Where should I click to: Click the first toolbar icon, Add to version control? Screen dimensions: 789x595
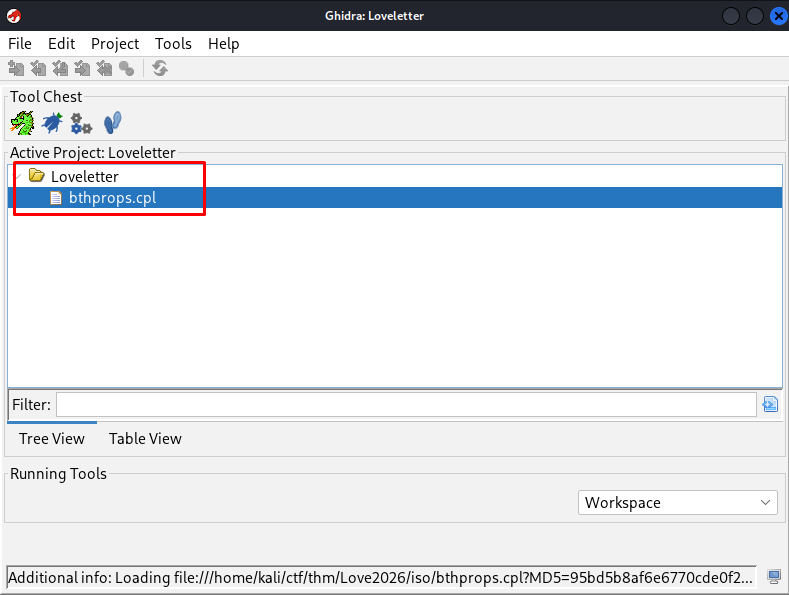pyautogui.click(x=16, y=68)
